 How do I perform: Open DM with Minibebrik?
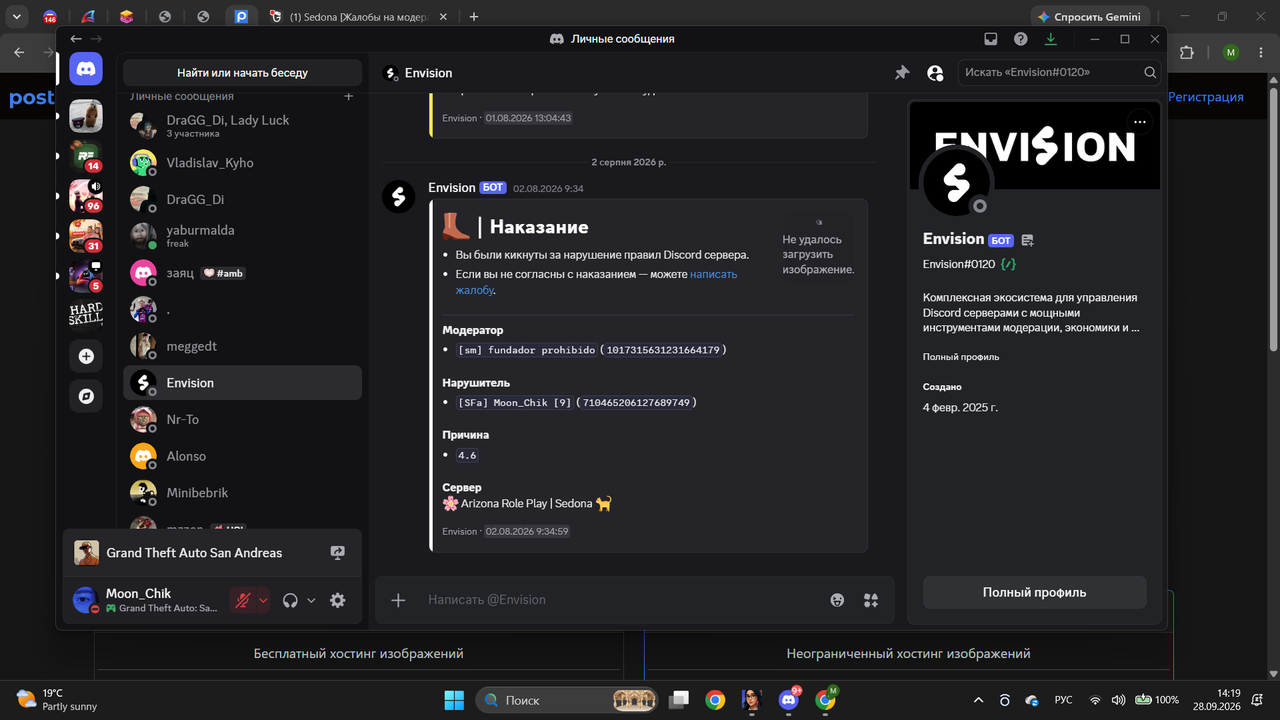[242, 493]
